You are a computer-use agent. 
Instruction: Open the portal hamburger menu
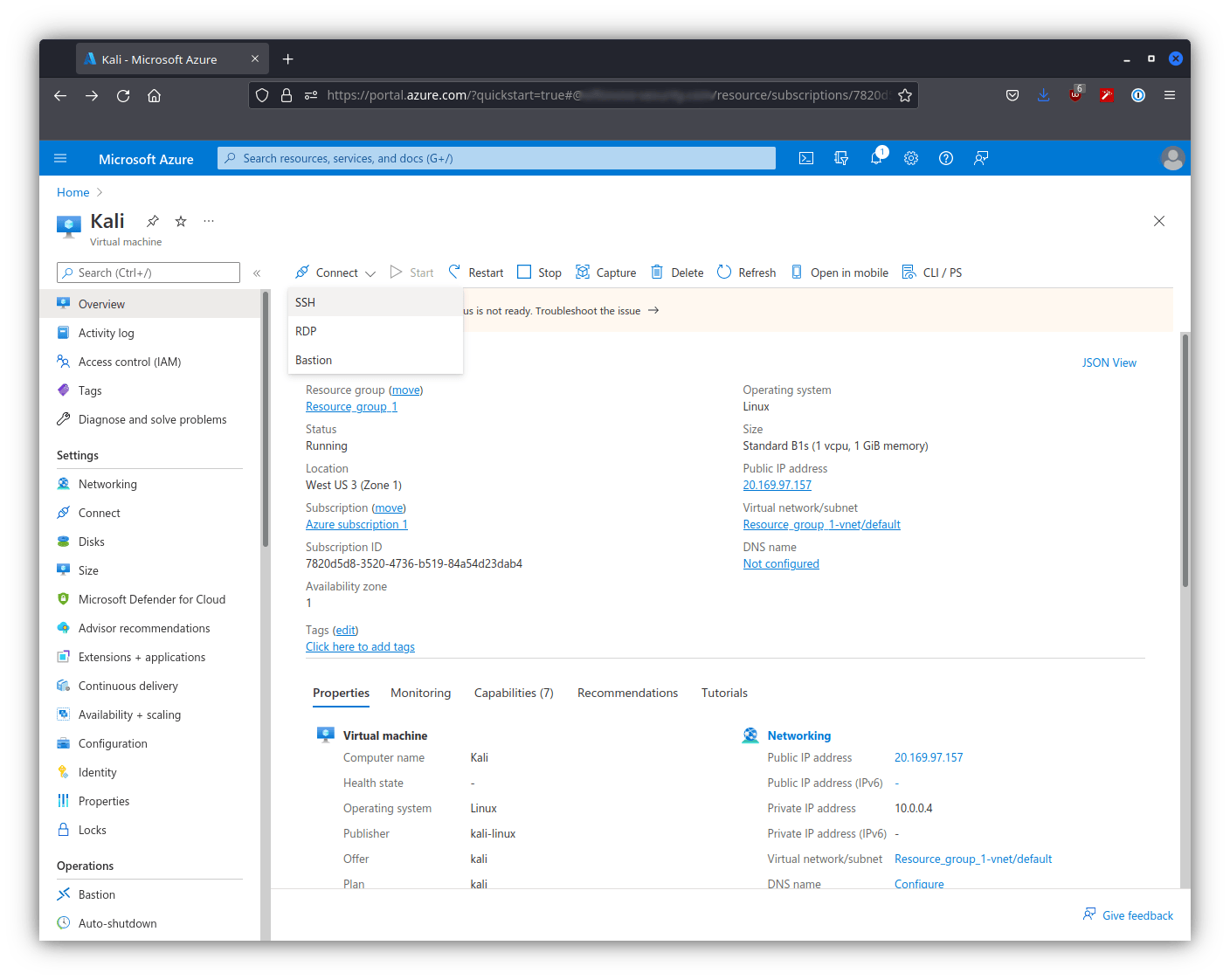click(x=60, y=158)
